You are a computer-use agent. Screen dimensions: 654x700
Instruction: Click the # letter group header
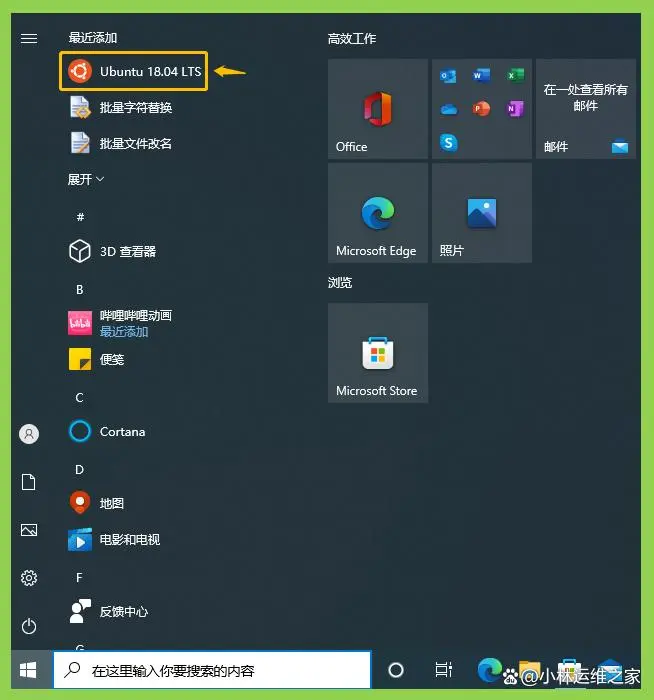coord(80,217)
